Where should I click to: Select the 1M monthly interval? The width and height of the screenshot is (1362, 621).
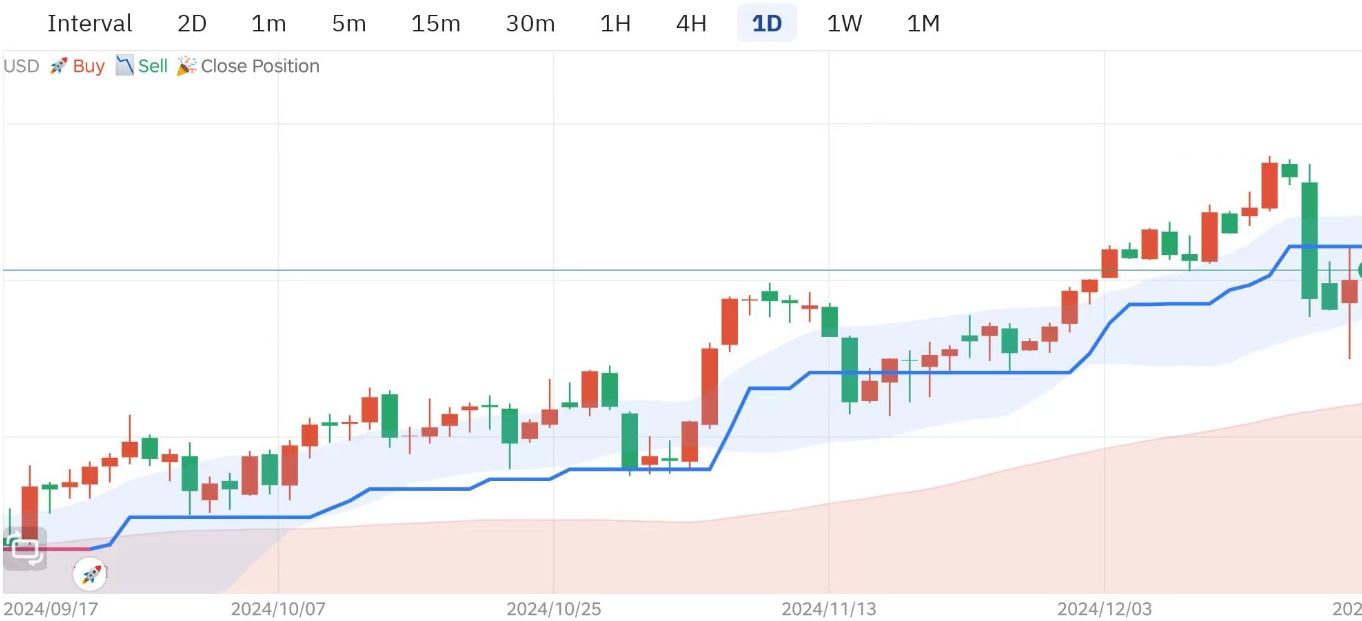[x=923, y=23]
